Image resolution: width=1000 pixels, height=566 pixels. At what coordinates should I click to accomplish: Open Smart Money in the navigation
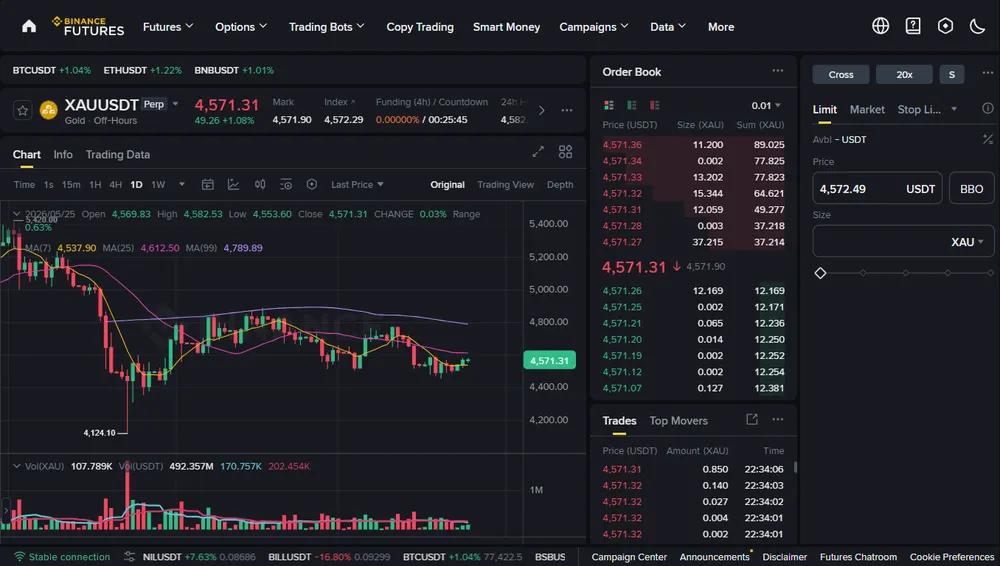click(506, 27)
